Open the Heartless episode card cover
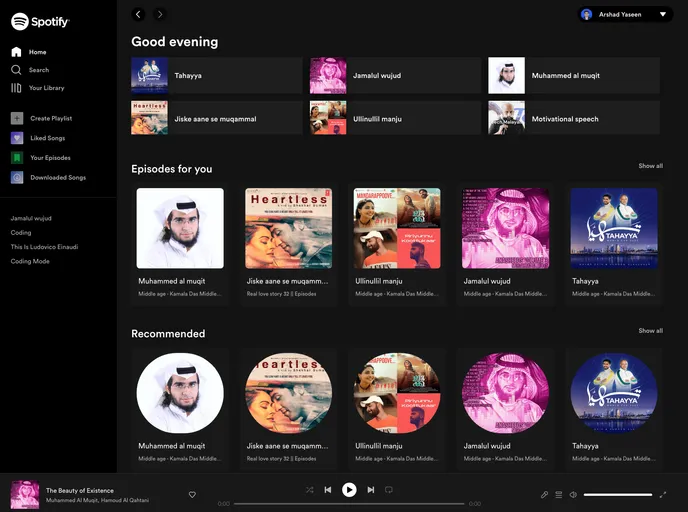Viewport: 688px width, 512px height. point(288,228)
